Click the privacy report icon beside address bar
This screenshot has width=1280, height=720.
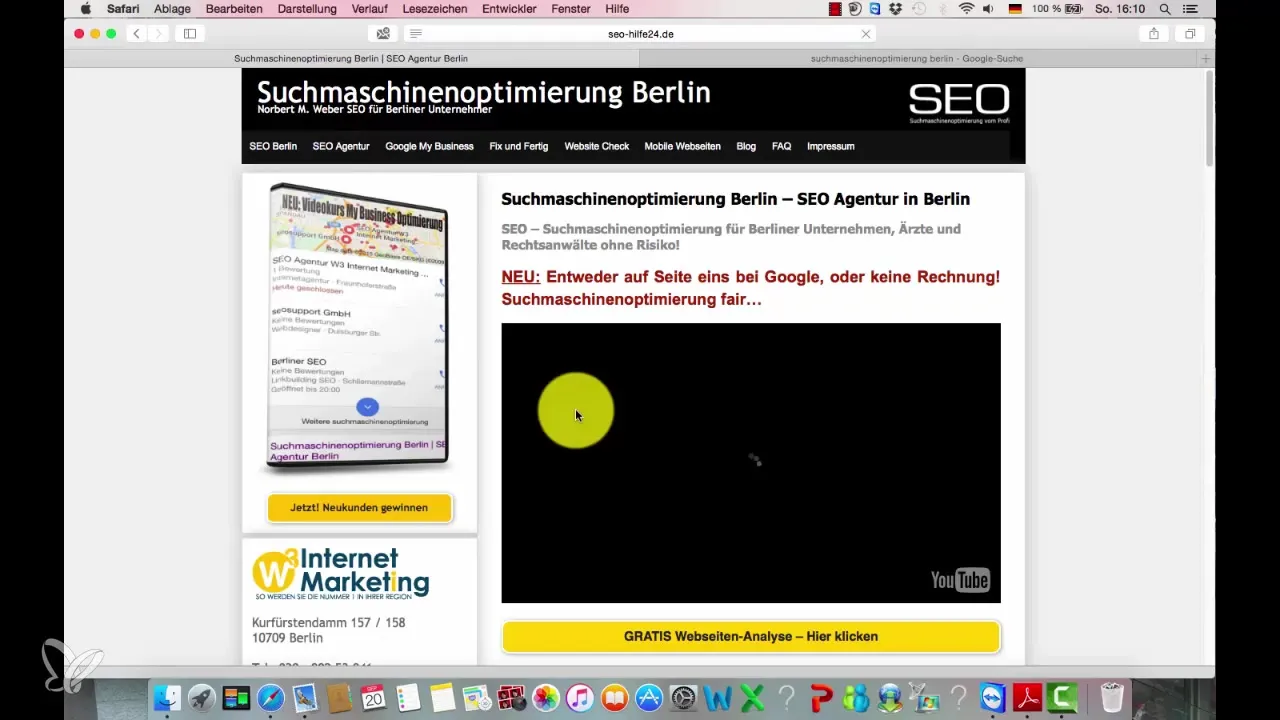382,33
